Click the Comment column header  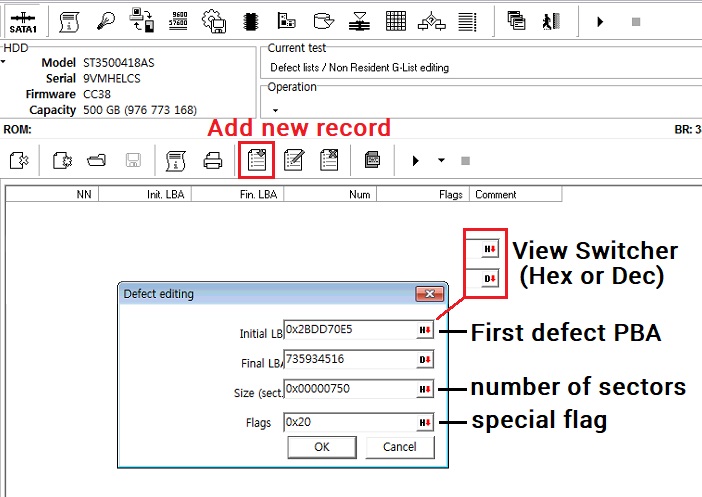[x=515, y=194]
